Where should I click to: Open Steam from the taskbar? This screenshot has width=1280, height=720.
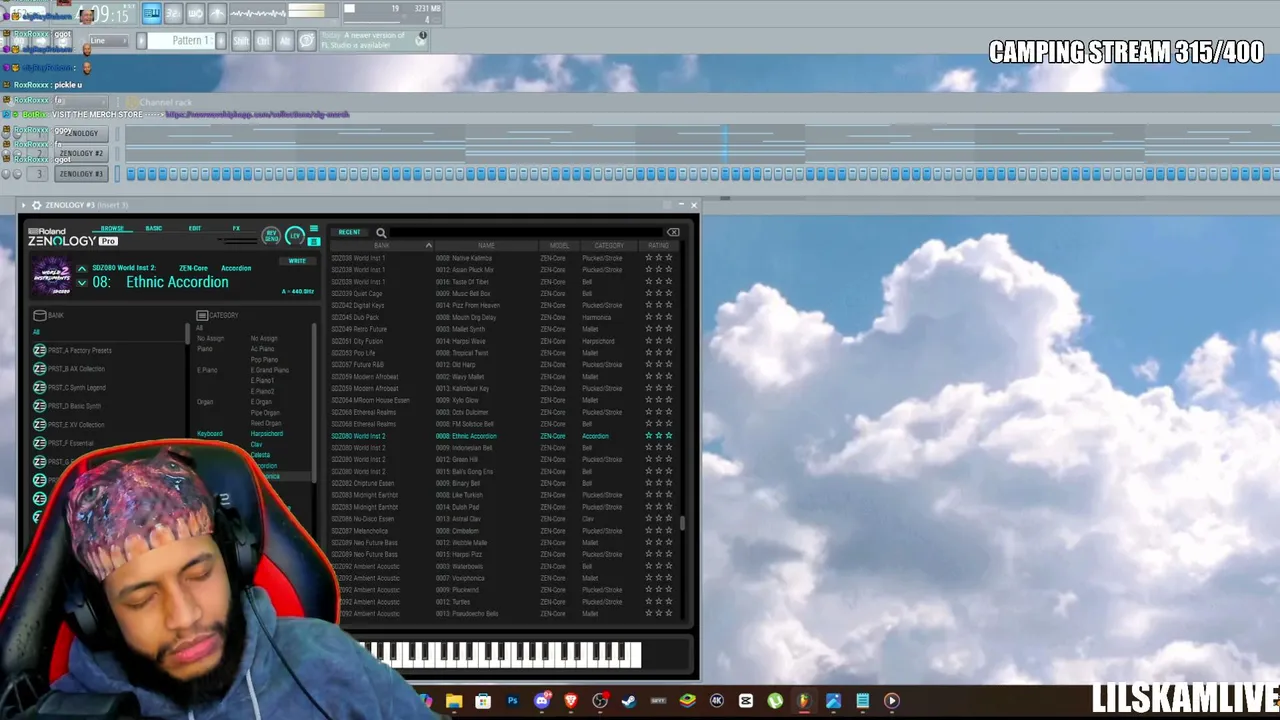tap(629, 701)
